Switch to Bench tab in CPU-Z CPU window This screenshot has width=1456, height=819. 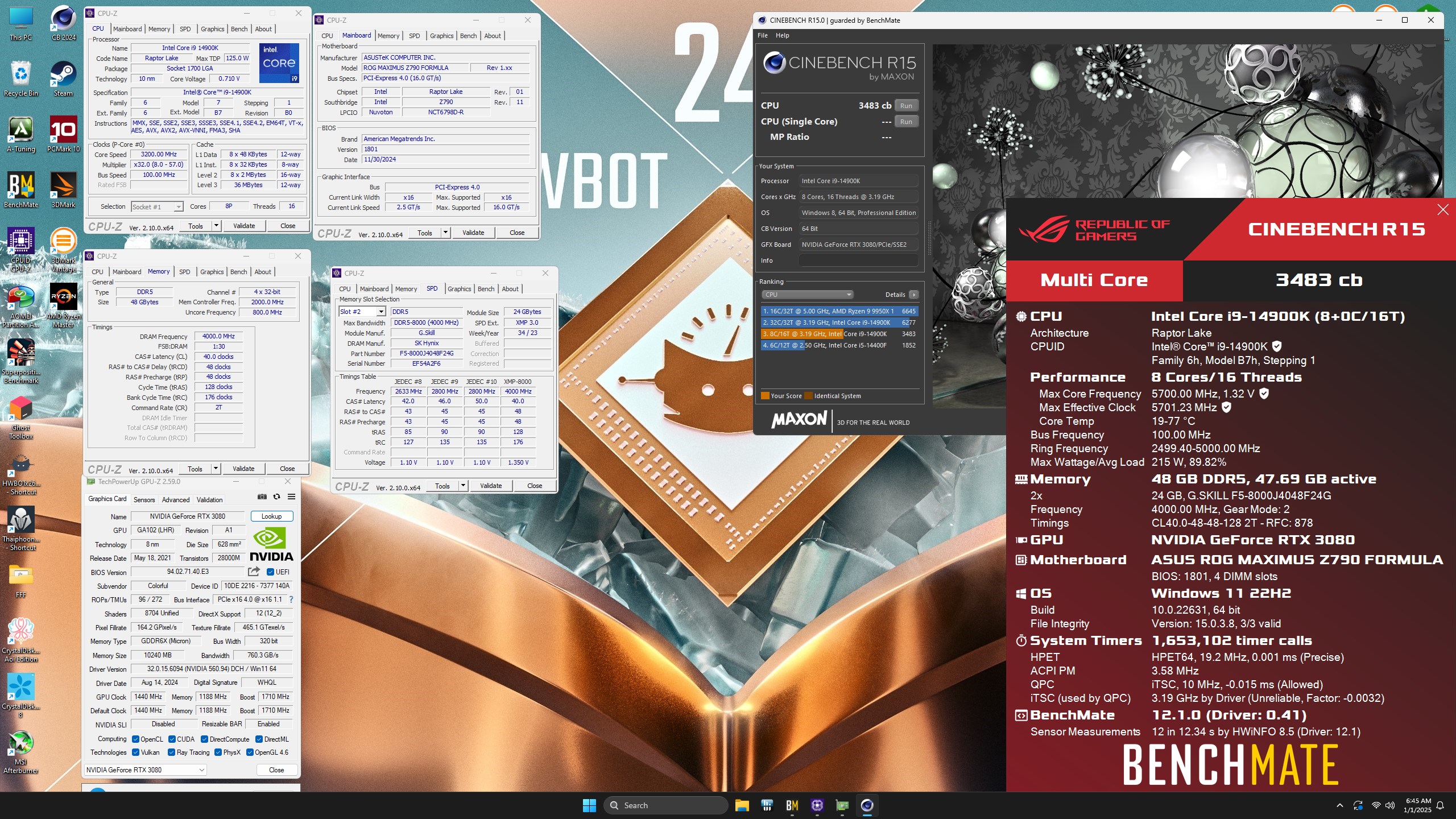click(239, 29)
